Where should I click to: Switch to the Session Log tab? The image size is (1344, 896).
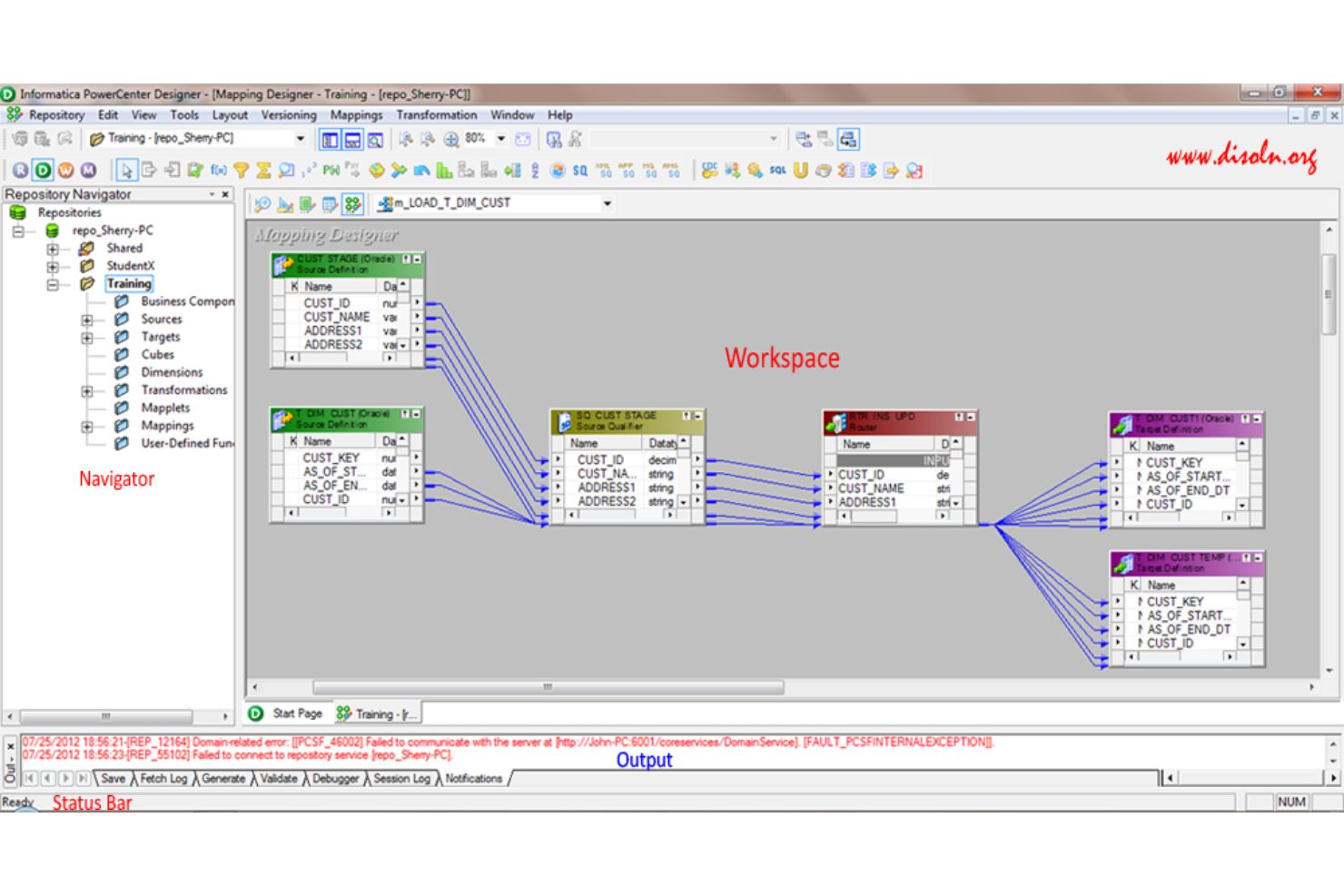point(402,778)
